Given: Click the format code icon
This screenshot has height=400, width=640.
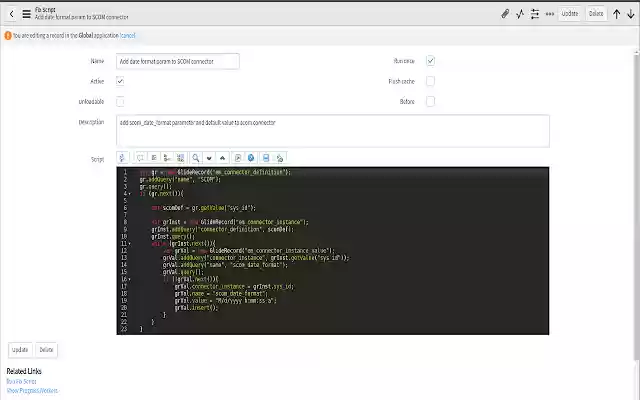Looking at the screenshot, I should (154, 158).
